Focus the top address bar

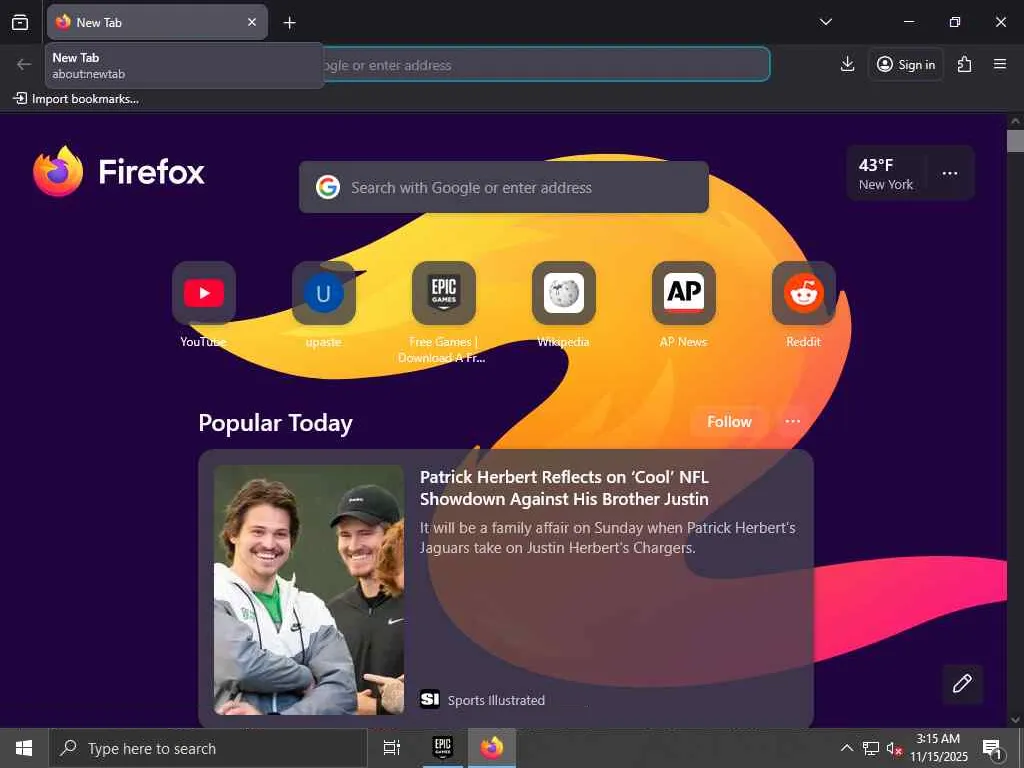[x=547, y=65]
